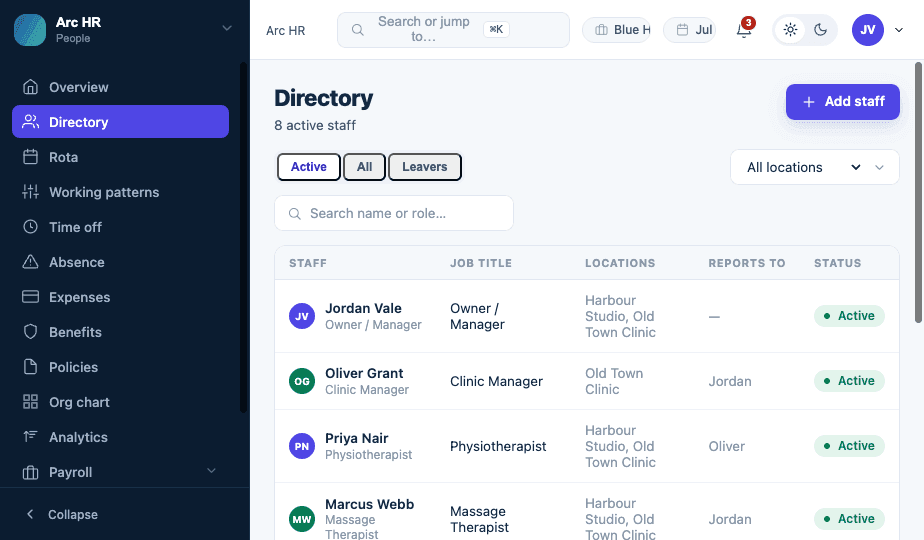Click the main page vertical scrollbar
924x540 pixels.
(x=918, y=192)
